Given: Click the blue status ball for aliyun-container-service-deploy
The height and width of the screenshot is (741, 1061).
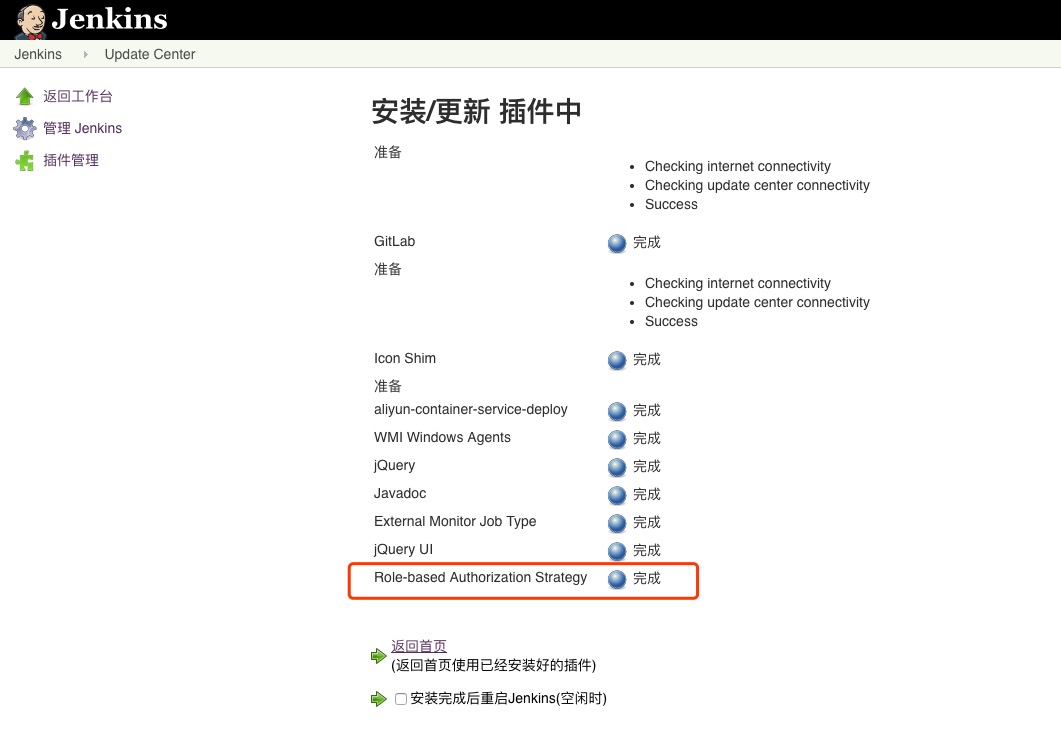Looking at the screenshot, I should 617,411.
